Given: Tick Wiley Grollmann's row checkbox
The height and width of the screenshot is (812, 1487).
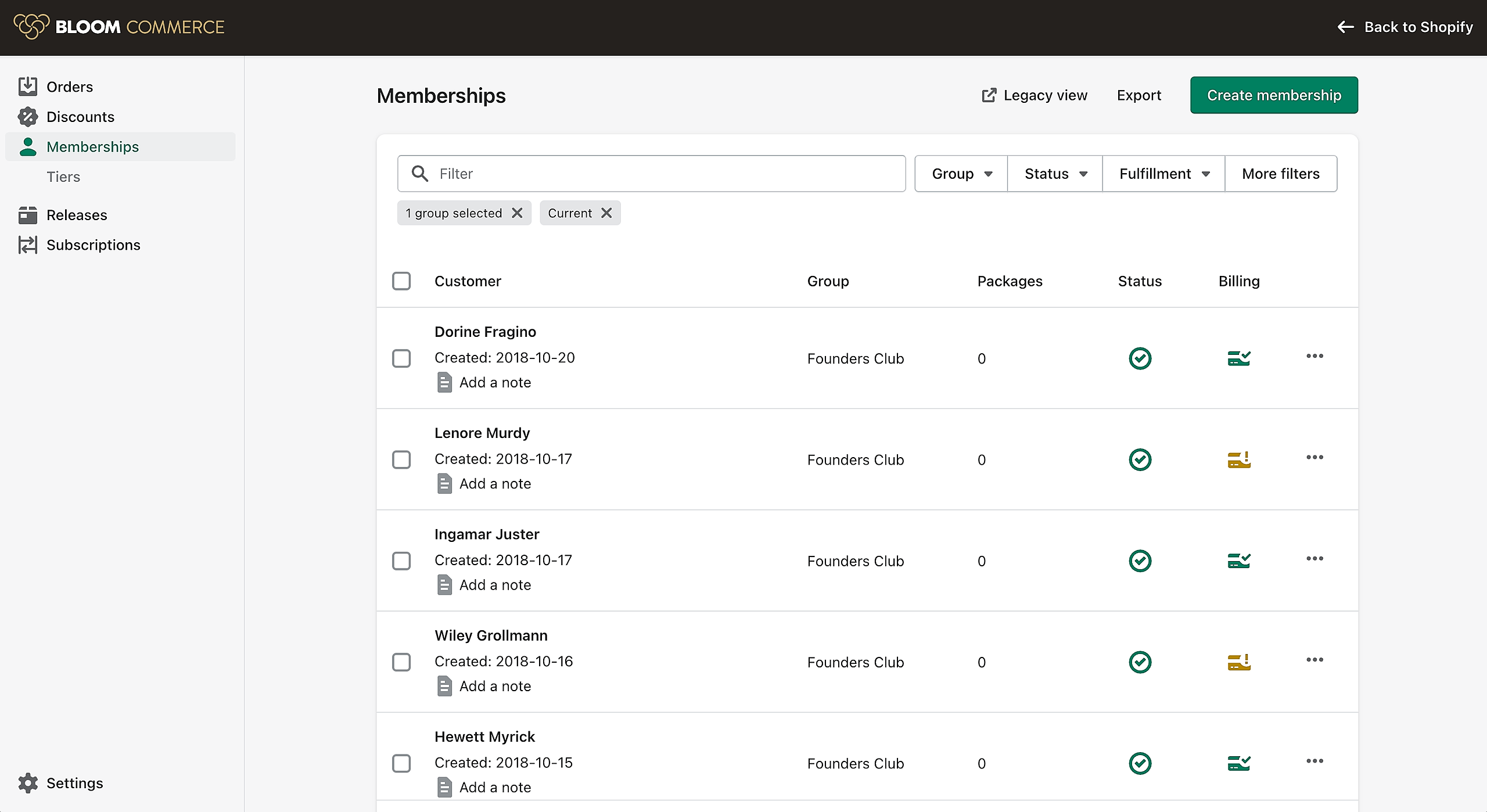Looking at the screenshot, I should click(x=401, y=662).
